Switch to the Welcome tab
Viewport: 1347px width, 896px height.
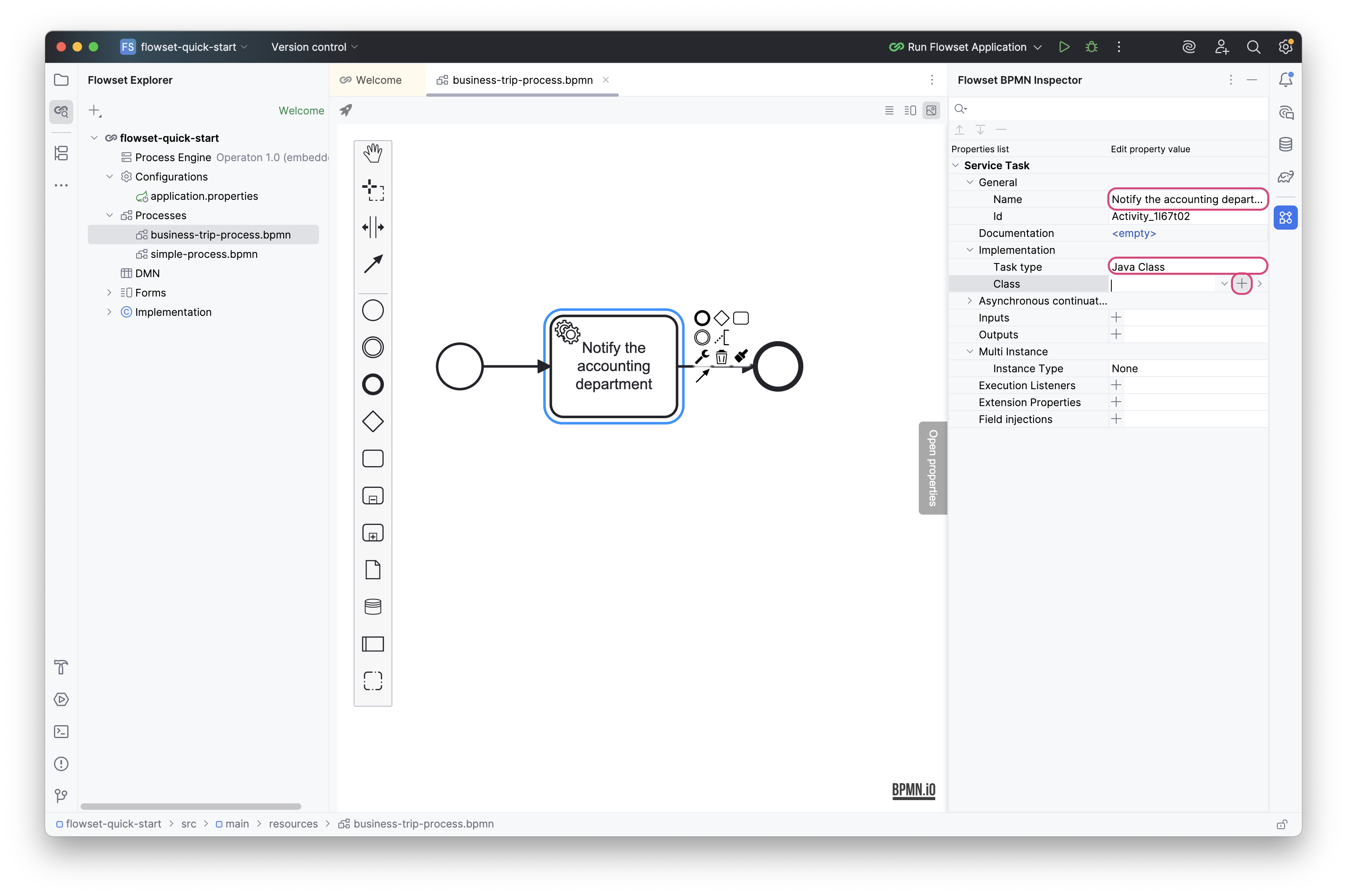pos(377,80)
